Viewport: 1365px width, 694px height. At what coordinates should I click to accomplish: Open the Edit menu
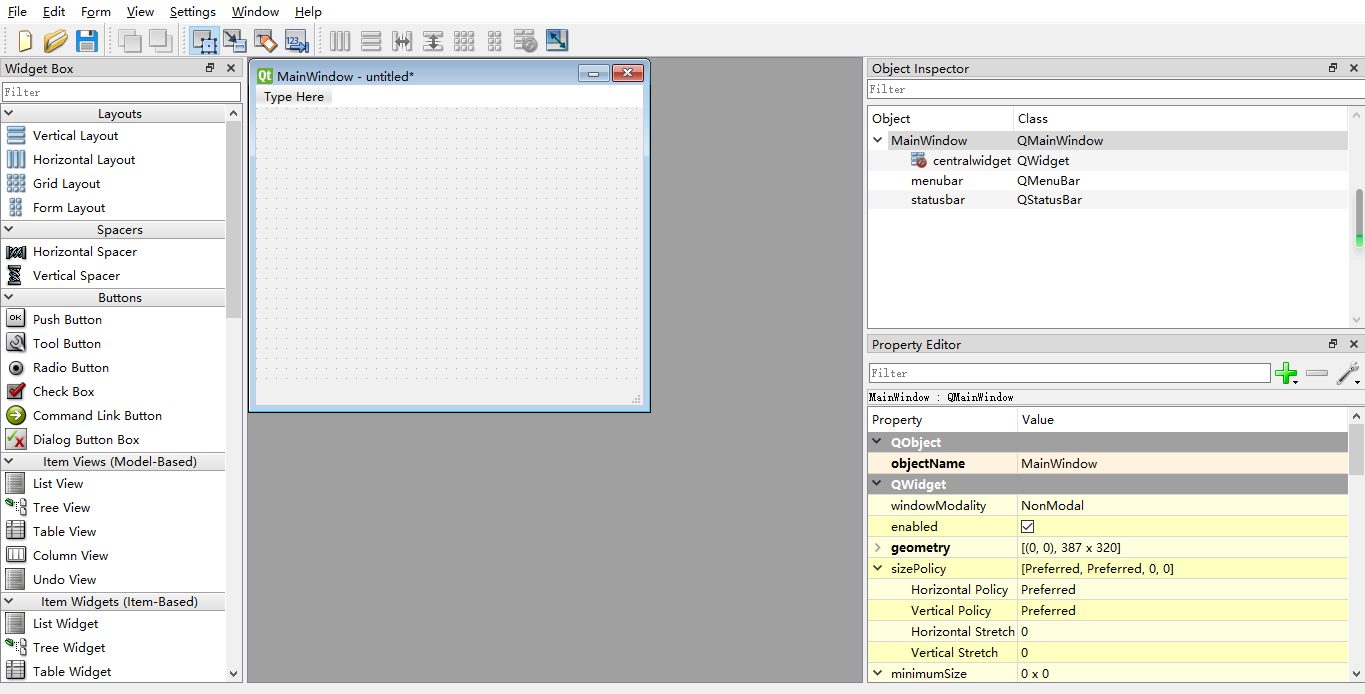pos(54,12)
